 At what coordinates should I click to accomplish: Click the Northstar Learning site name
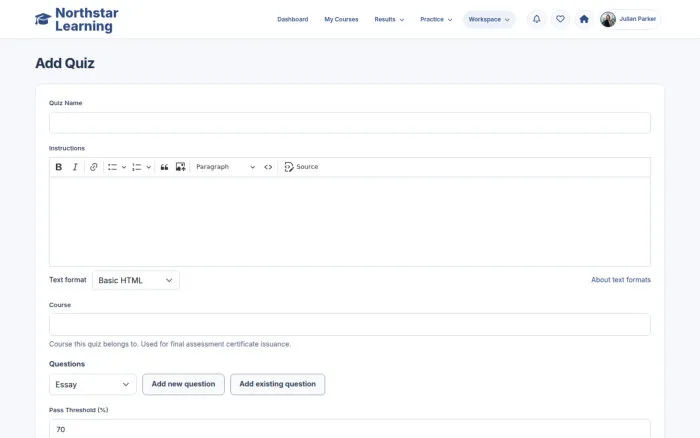point(87,20)
